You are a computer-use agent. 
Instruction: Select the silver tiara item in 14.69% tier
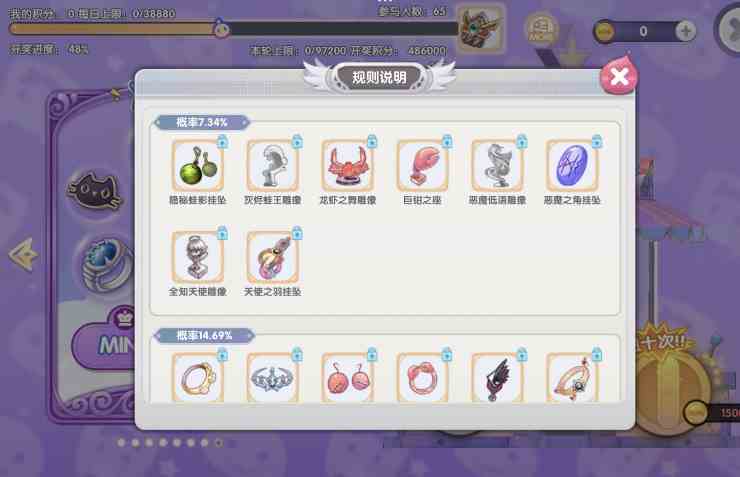pyautogui.click(x=272, y=377)
